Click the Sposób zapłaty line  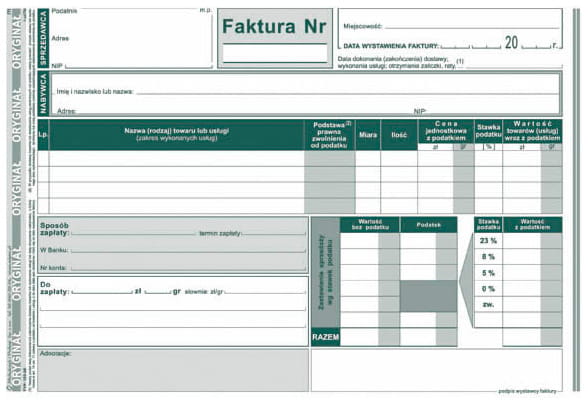pos(134,232)
